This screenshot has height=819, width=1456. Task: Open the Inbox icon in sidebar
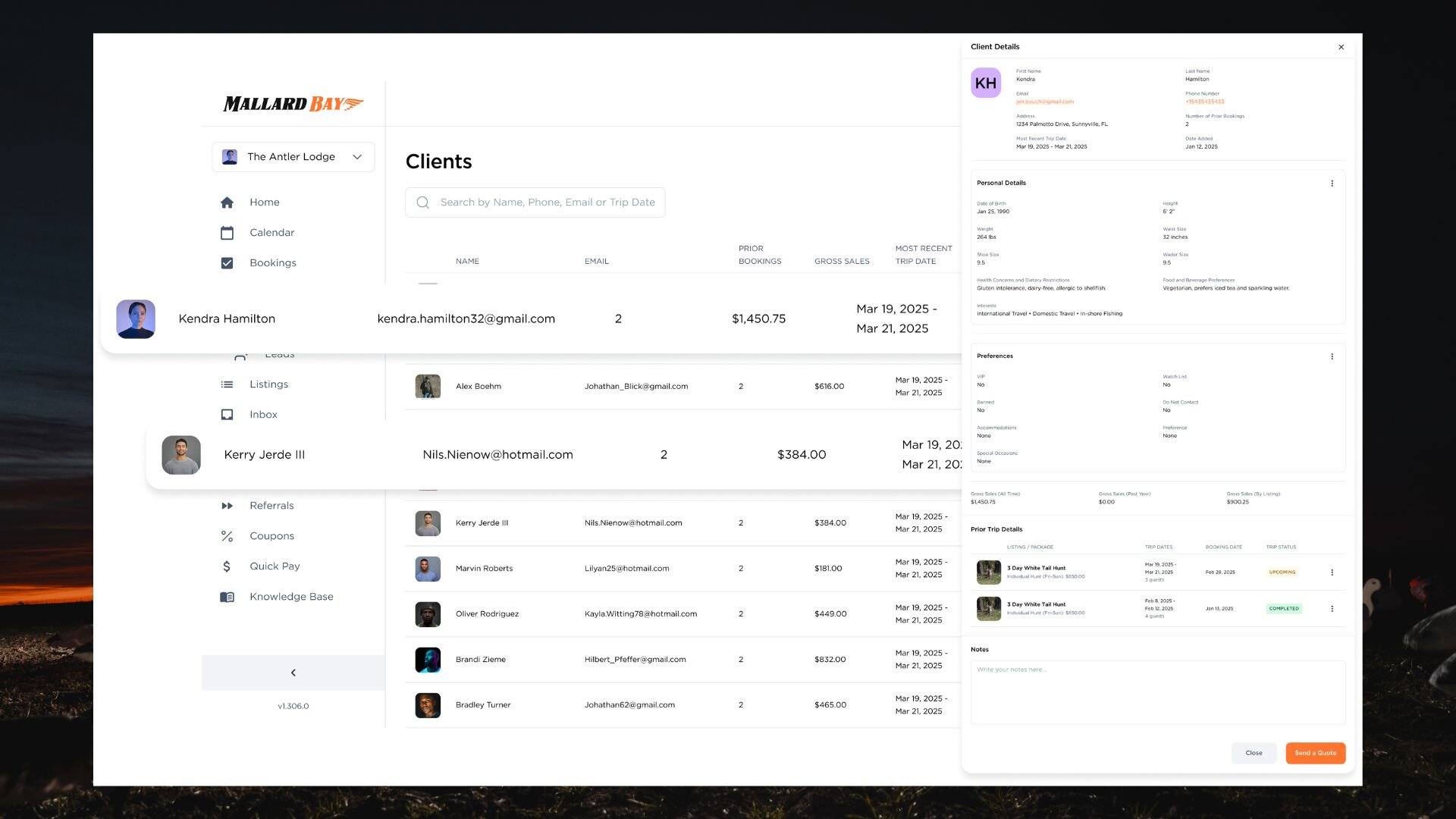click(227, 415)
